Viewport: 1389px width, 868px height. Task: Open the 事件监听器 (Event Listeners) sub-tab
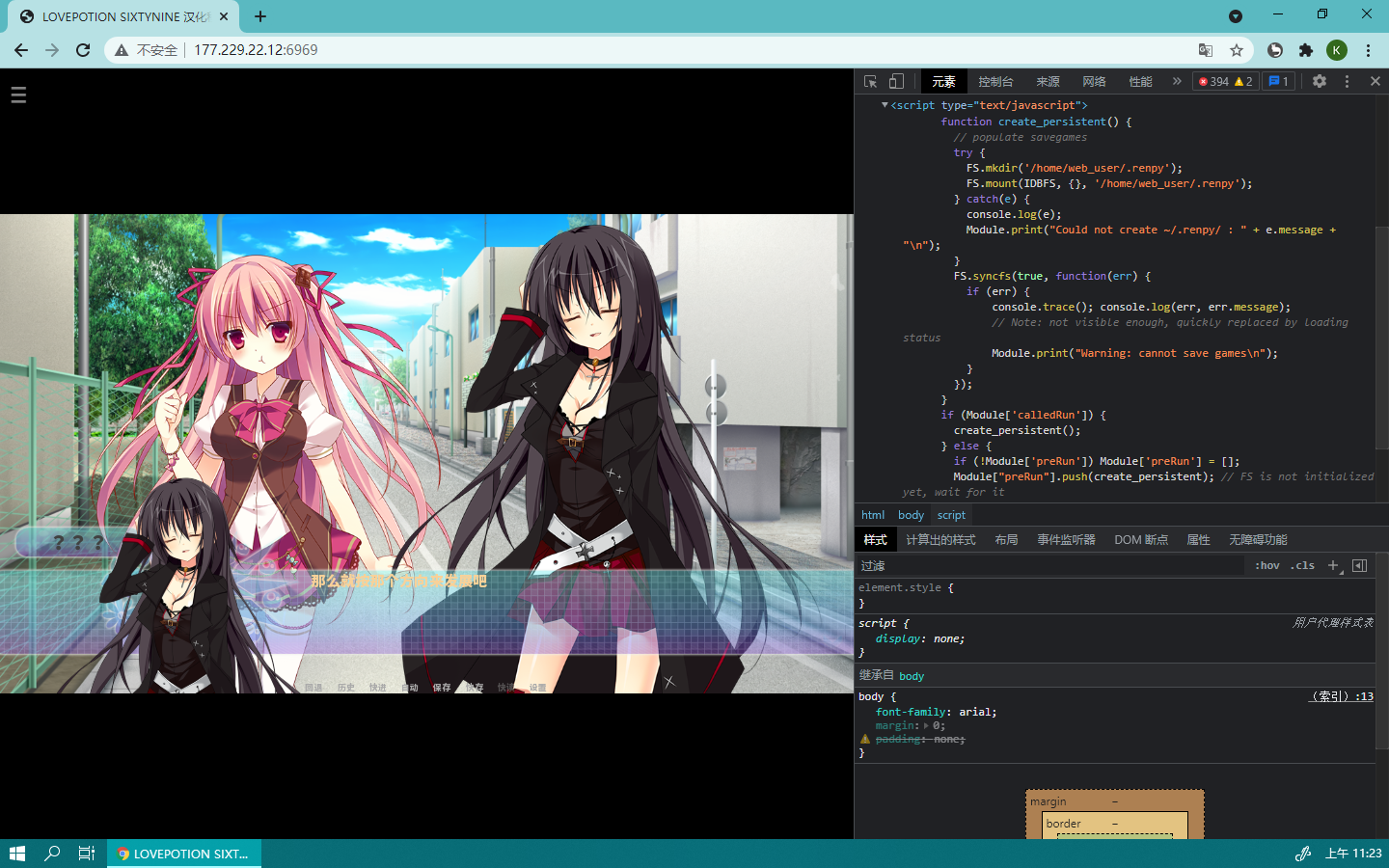click(x=1066, y=540)
